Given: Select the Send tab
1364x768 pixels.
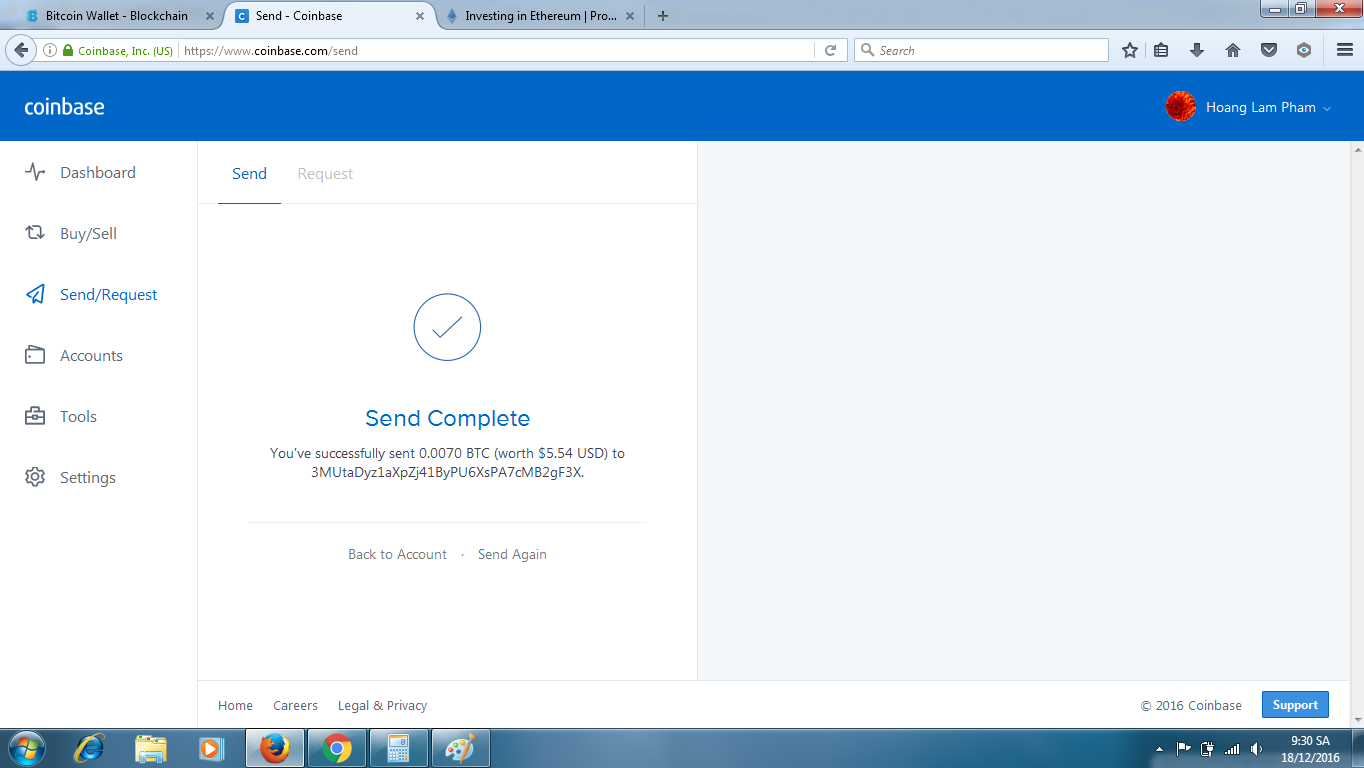Looking at the screenshot, I should pyautogui.click(x=249, y=173).
